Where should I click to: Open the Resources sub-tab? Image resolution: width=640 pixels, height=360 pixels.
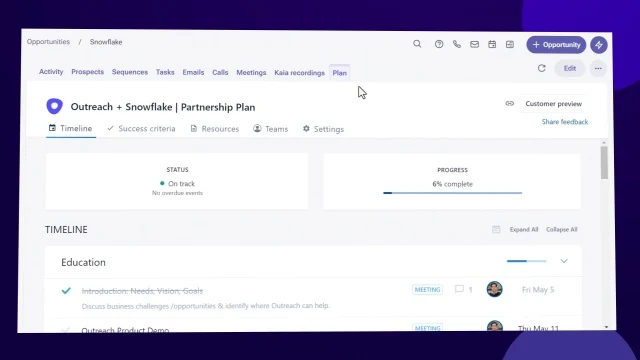point(215,129)
